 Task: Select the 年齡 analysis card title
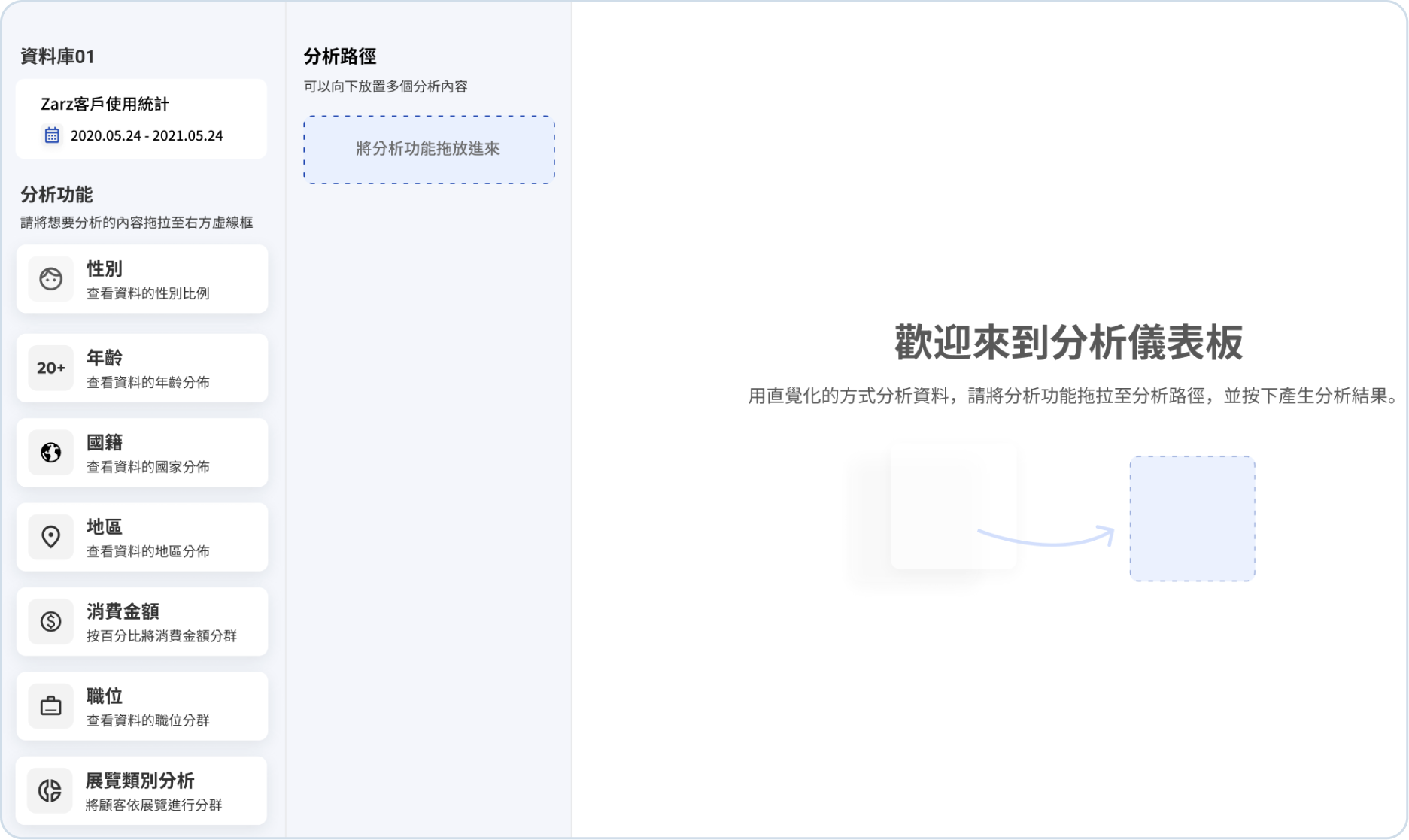[x=105, y=357]
